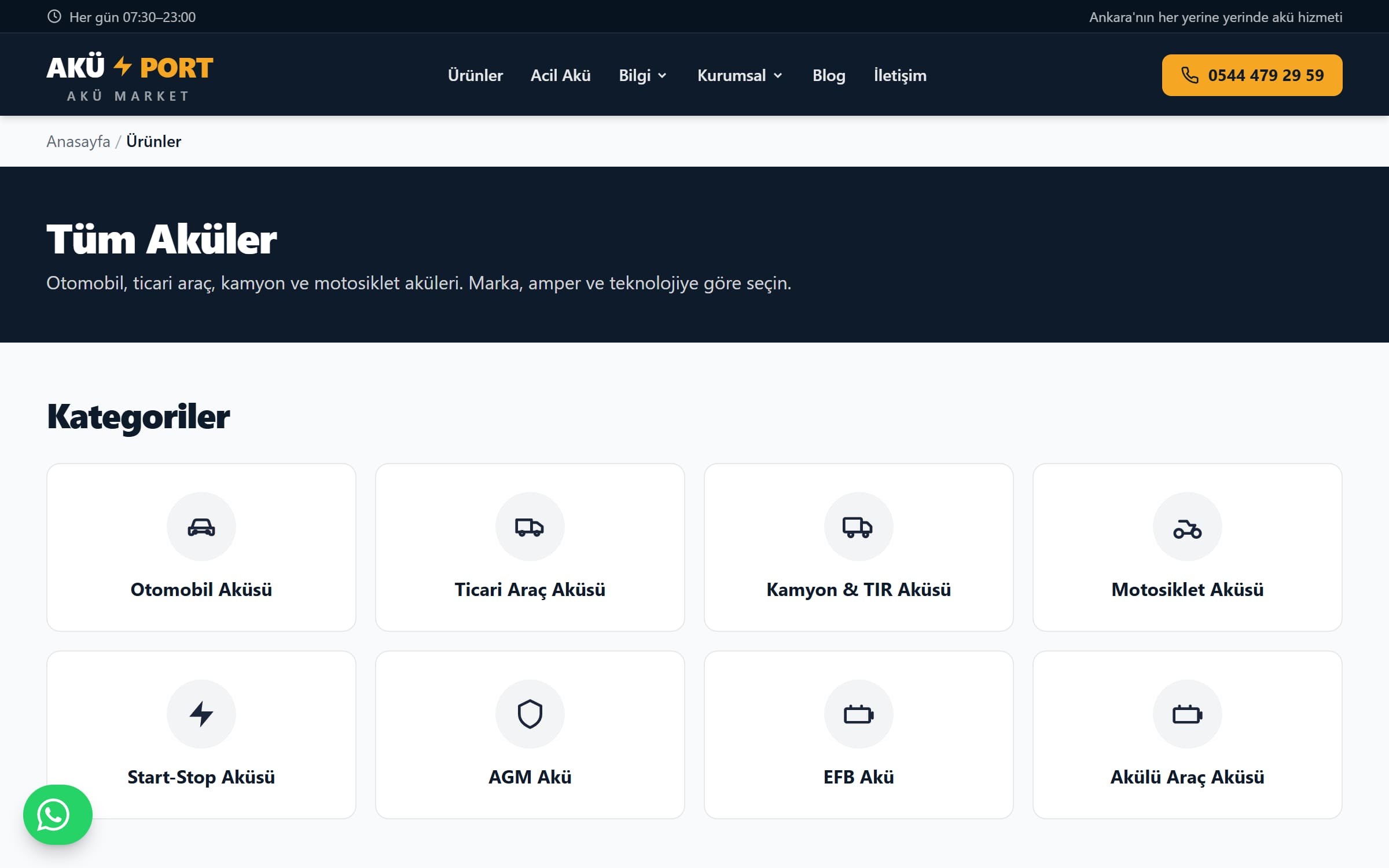
Task: Select the van icon for Ticari Araç
Action: 530,527
